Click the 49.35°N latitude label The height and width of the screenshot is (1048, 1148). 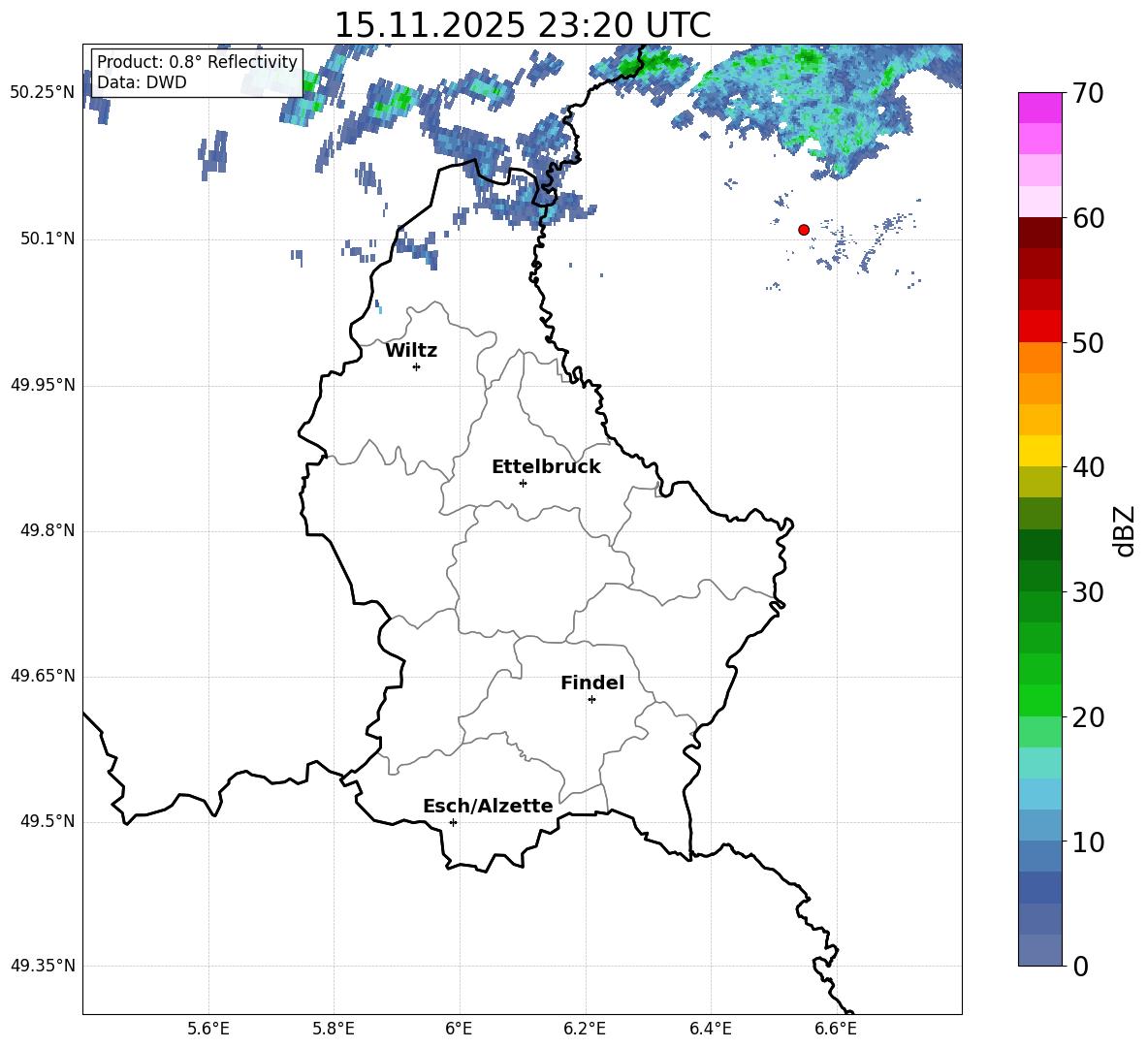(43, 966)
